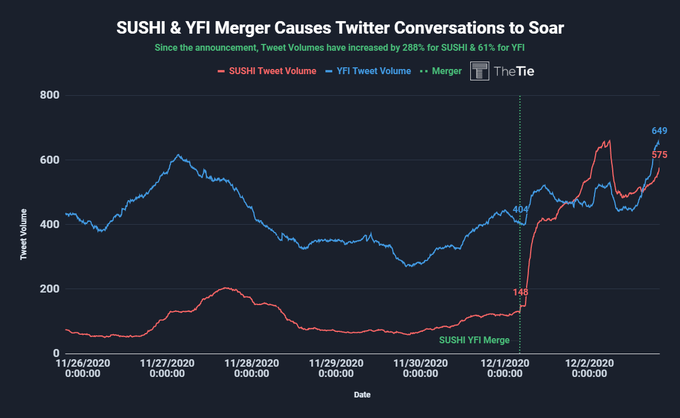Image resolution: width=680 pixels, height=418 pixels.
Task: Click the 12/1/2020 date axis label
Action: click(505, 369)
